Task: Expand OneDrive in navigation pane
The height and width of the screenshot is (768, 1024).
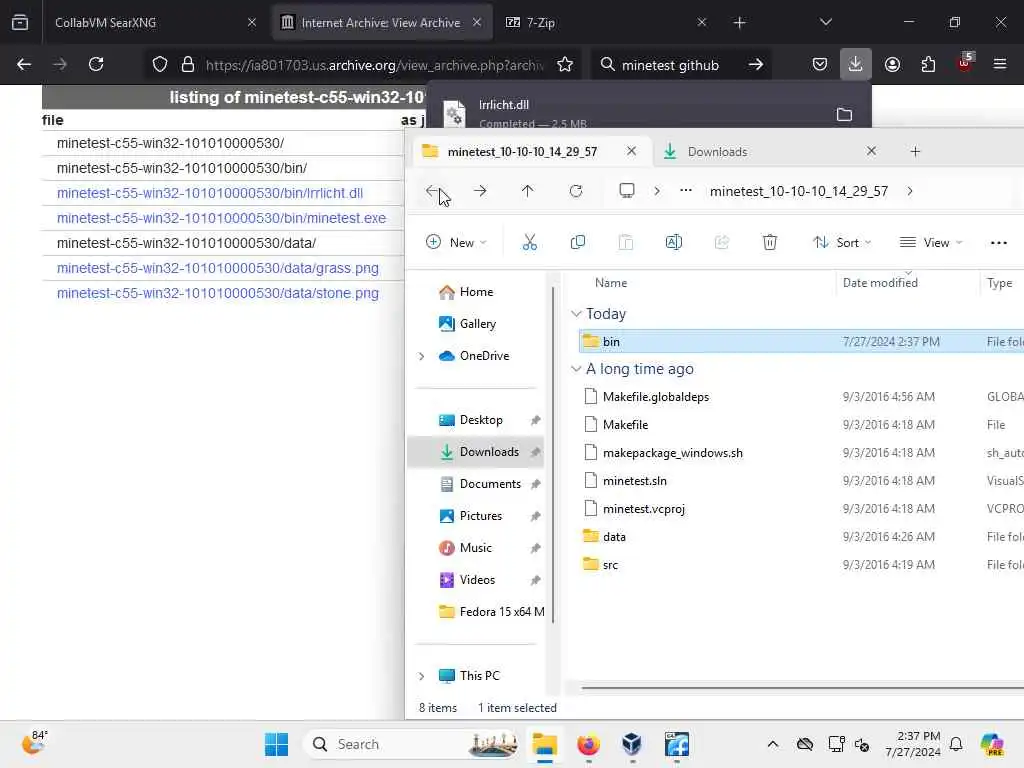Action: pyautogui.click(x=422, y=356)
